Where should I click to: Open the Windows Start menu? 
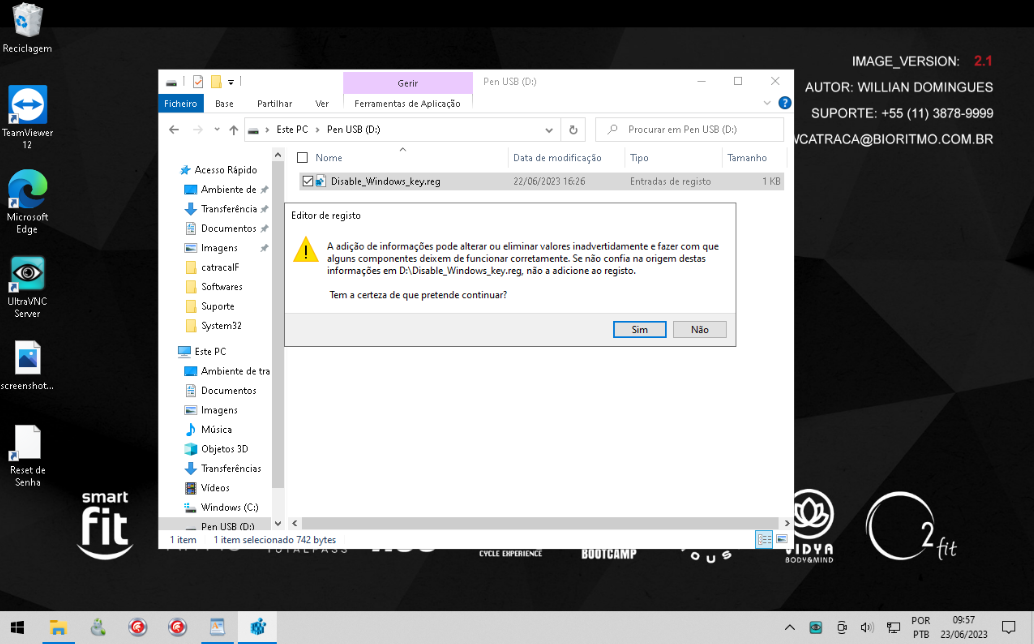coord(18,628)
